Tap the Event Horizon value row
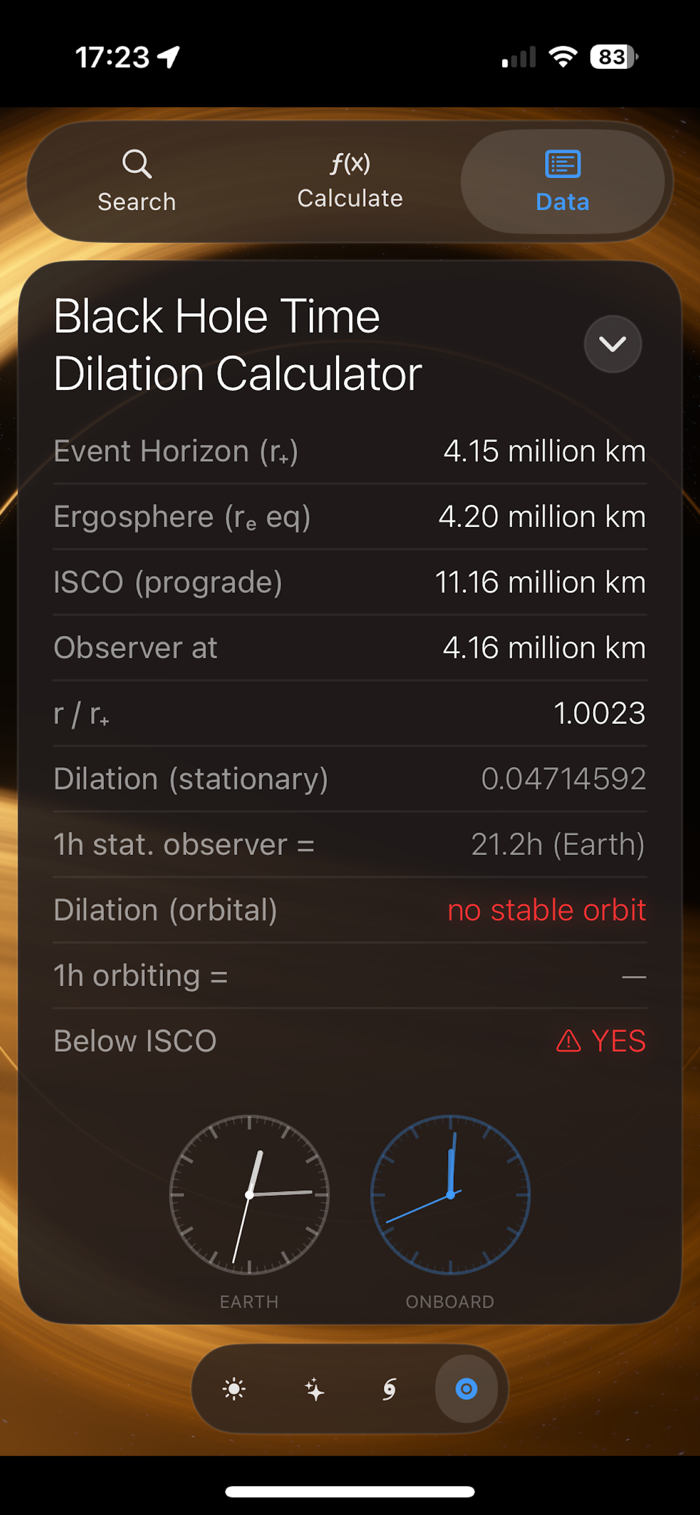This screenshot has width=700, height=1515. point(350,451)
